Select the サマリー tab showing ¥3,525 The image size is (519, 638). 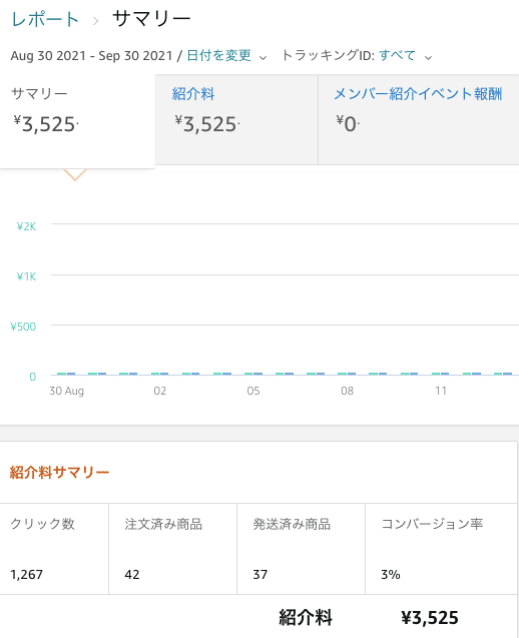click(x=77, y=121)
